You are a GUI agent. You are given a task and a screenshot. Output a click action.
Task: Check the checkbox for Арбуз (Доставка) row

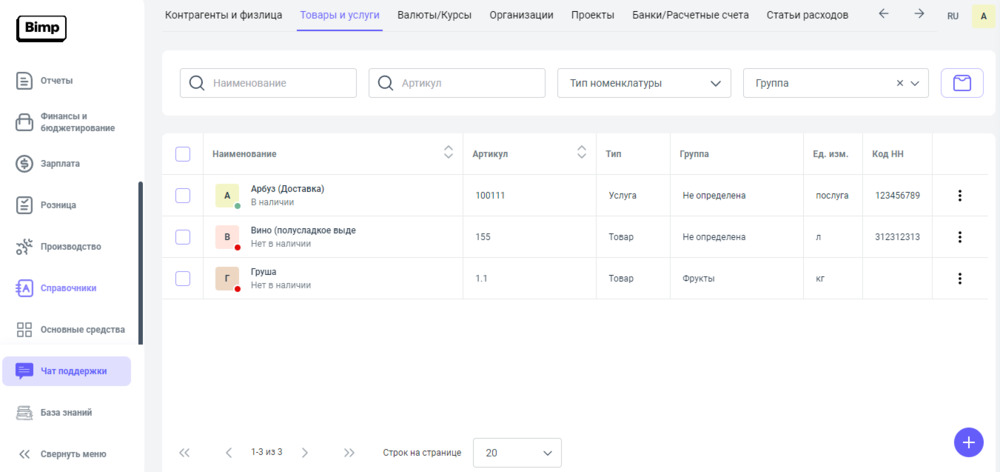pyautogui.click(x=183, y=196)
